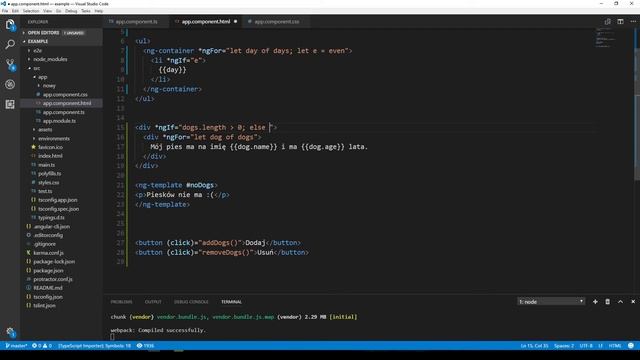Expand the node_modules folder
The image size is (640, 360).
click(x=50, y=59)
